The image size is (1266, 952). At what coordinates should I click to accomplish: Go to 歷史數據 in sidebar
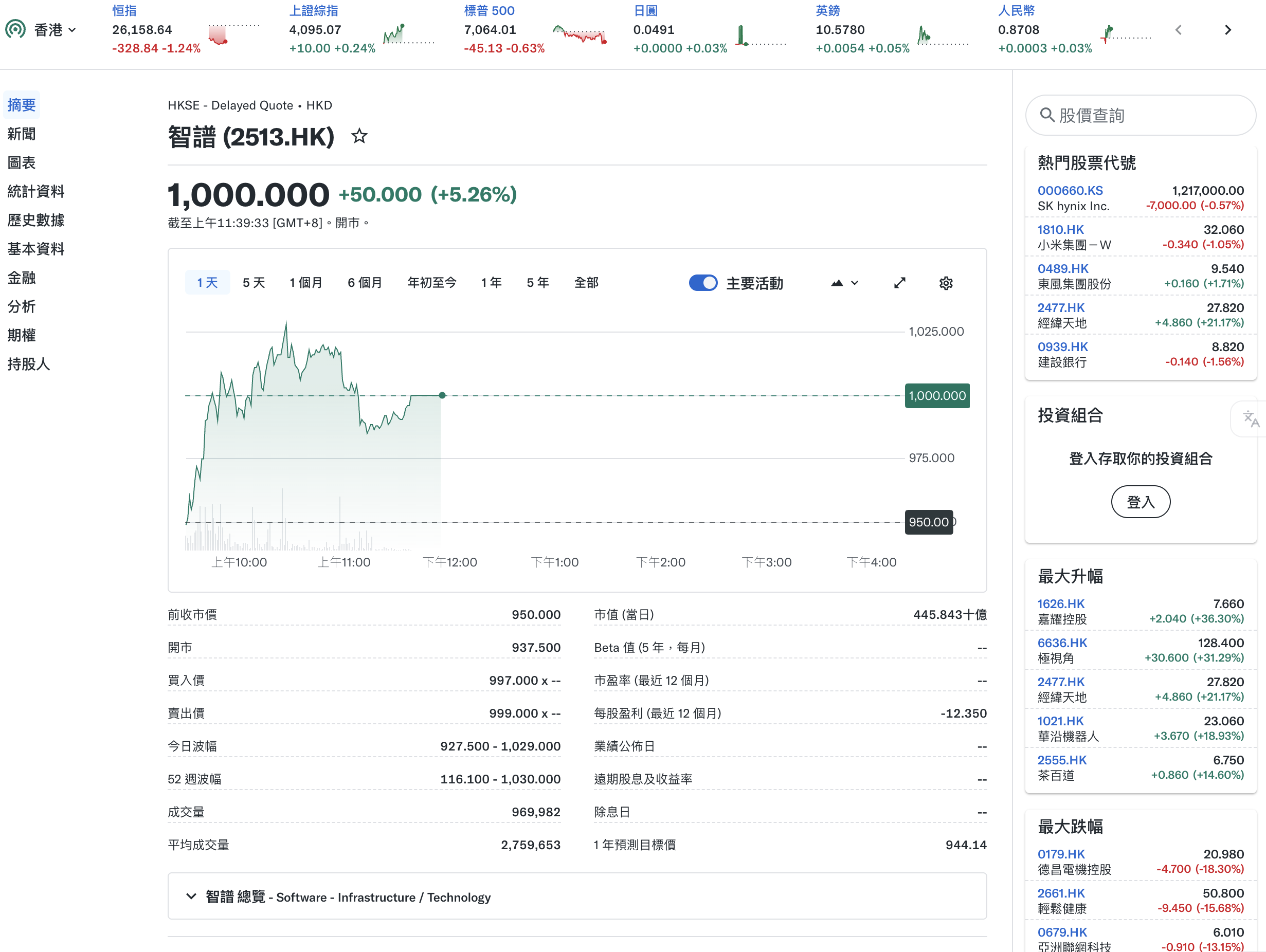click(35, 219)
